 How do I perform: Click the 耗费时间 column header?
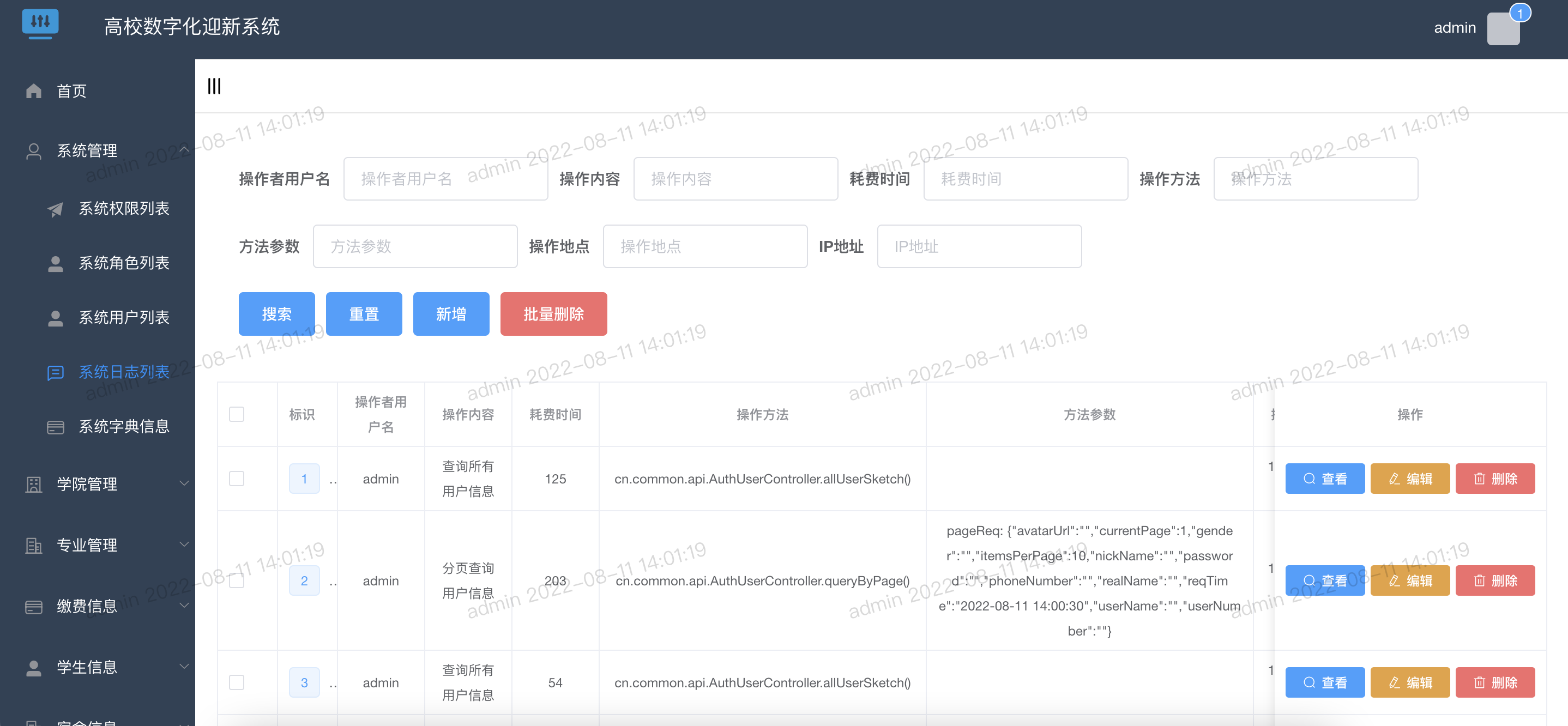555,414
